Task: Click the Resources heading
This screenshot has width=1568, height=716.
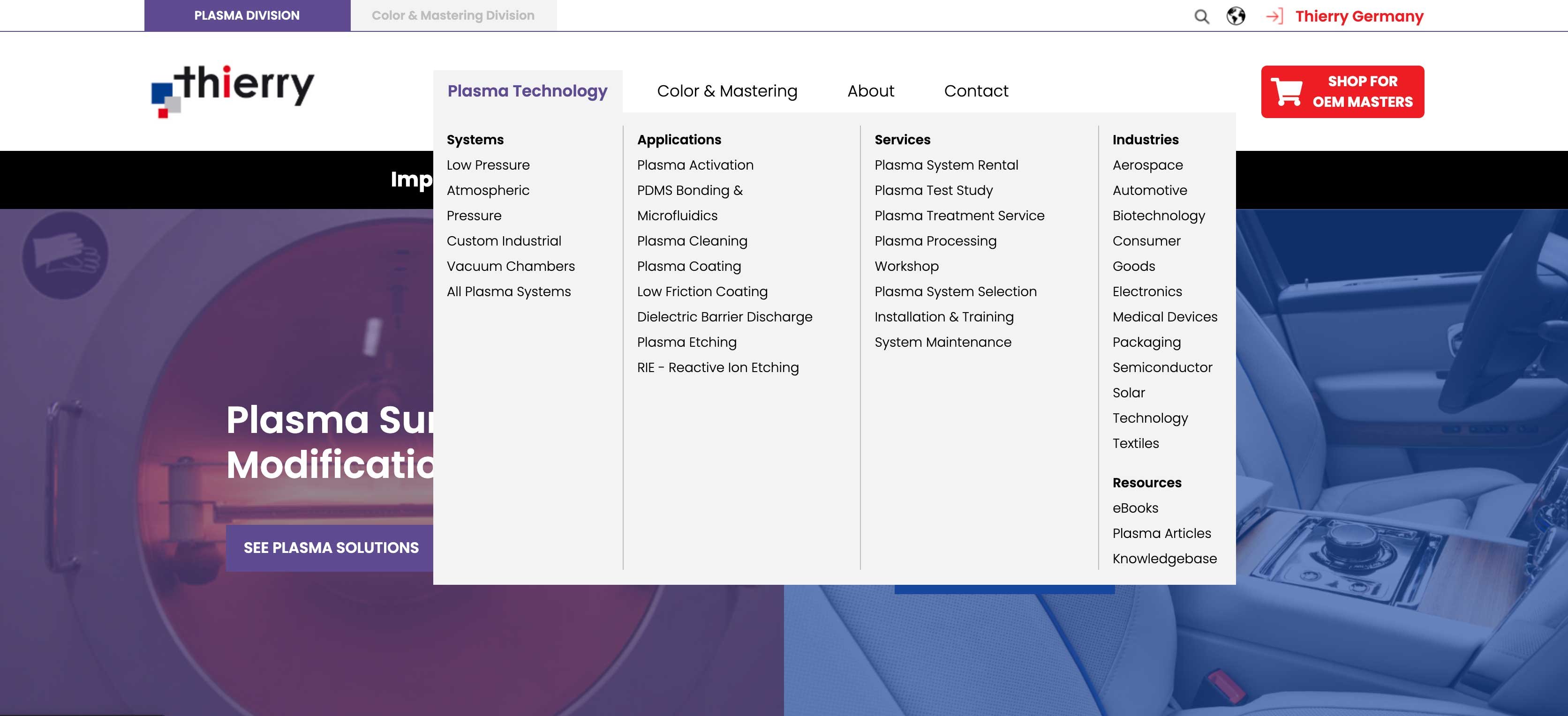Action: [x=1147, y=482]
